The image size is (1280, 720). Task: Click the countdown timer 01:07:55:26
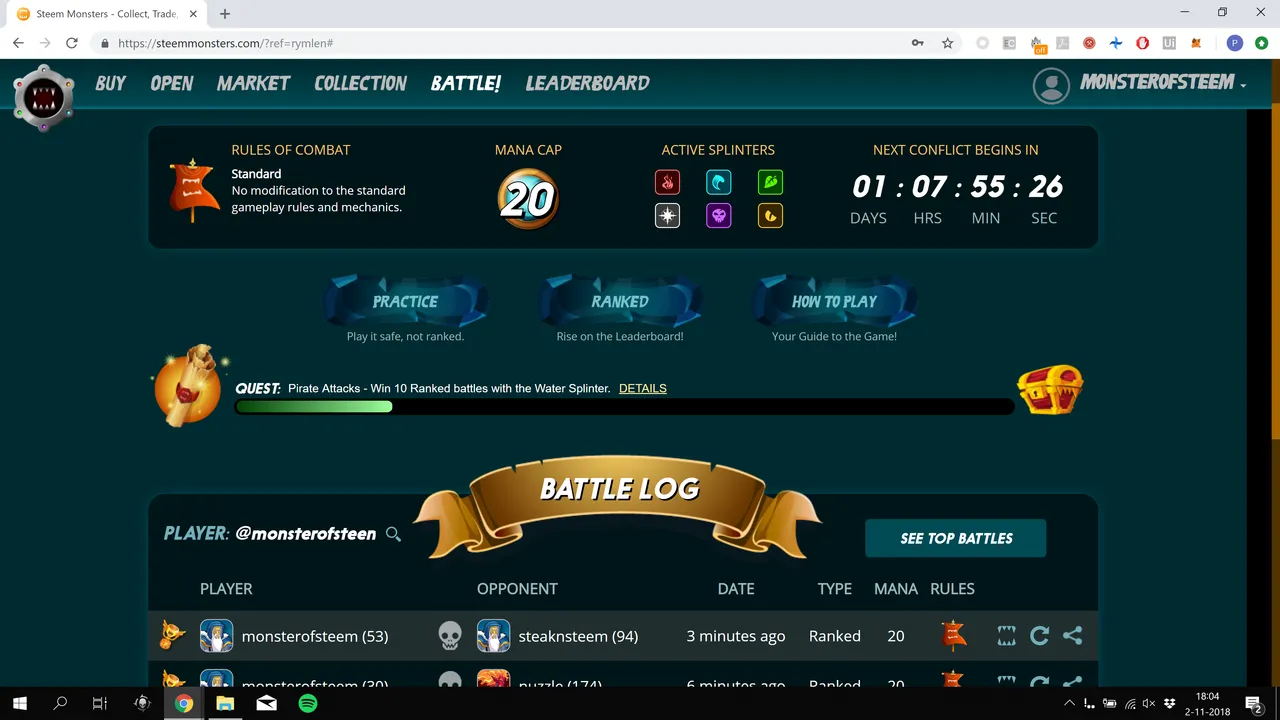tap(957, 187)
